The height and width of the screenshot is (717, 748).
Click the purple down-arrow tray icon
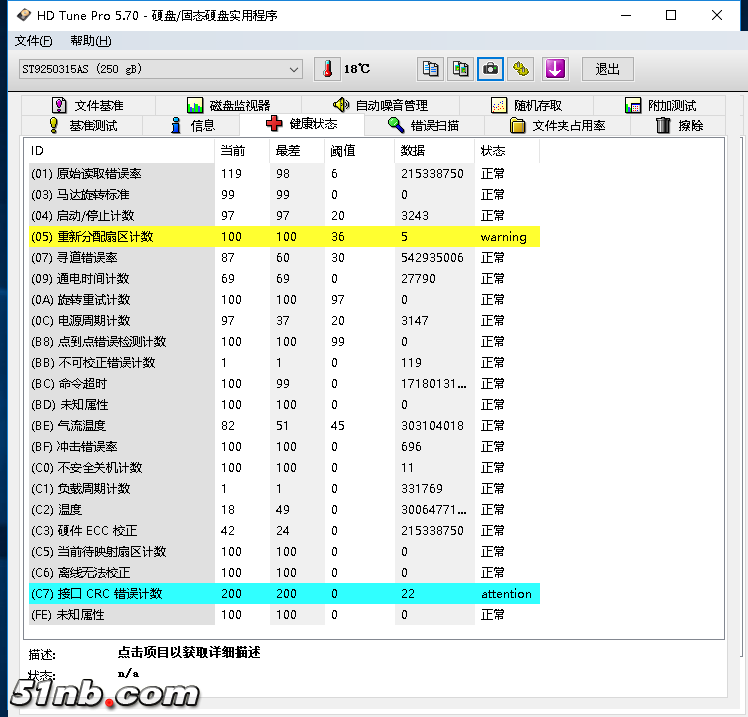[555, 69]
